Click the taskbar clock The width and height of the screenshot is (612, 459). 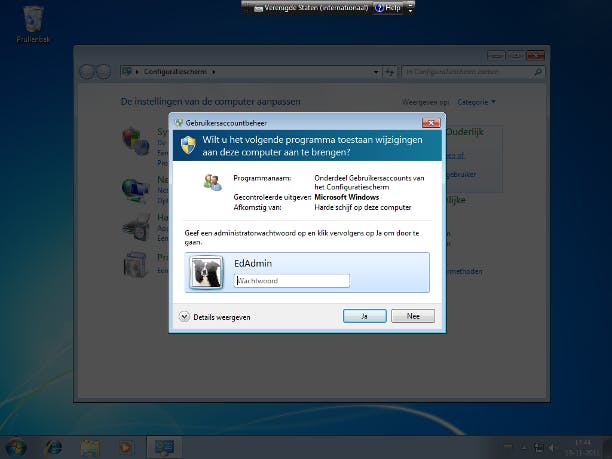click(582, 447)
